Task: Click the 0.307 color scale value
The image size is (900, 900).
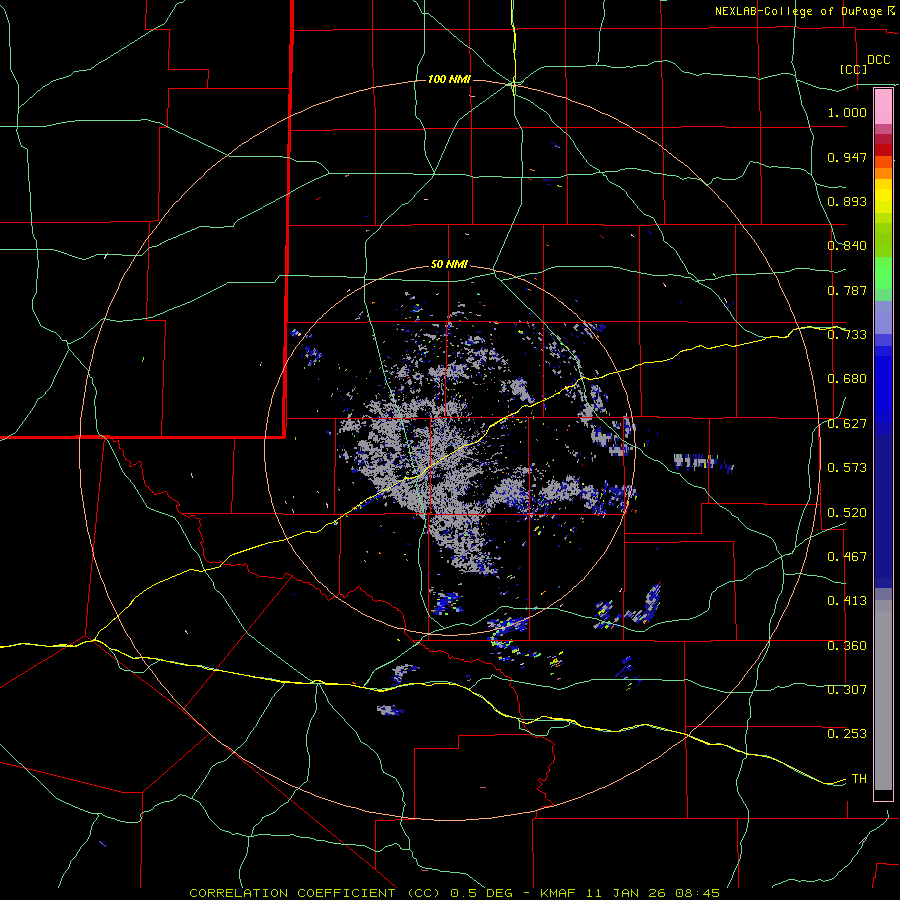Action: [847, 690]
